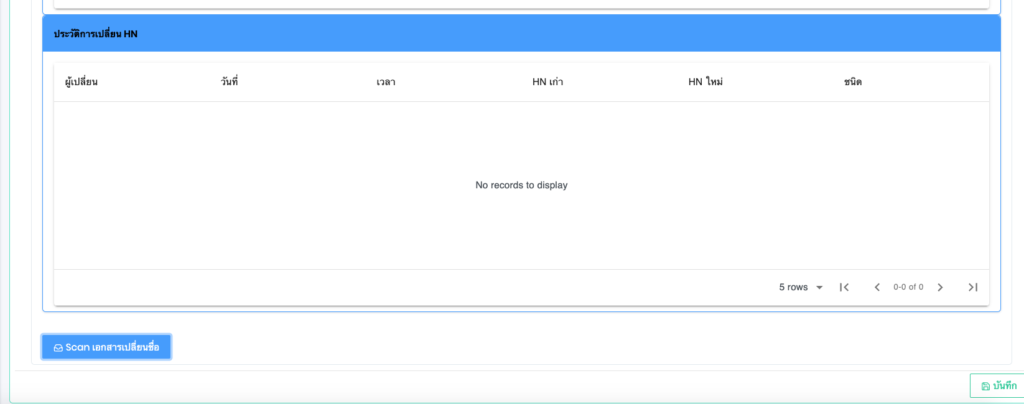Sort by the HN ใหม่ column header

coord(705,82)
